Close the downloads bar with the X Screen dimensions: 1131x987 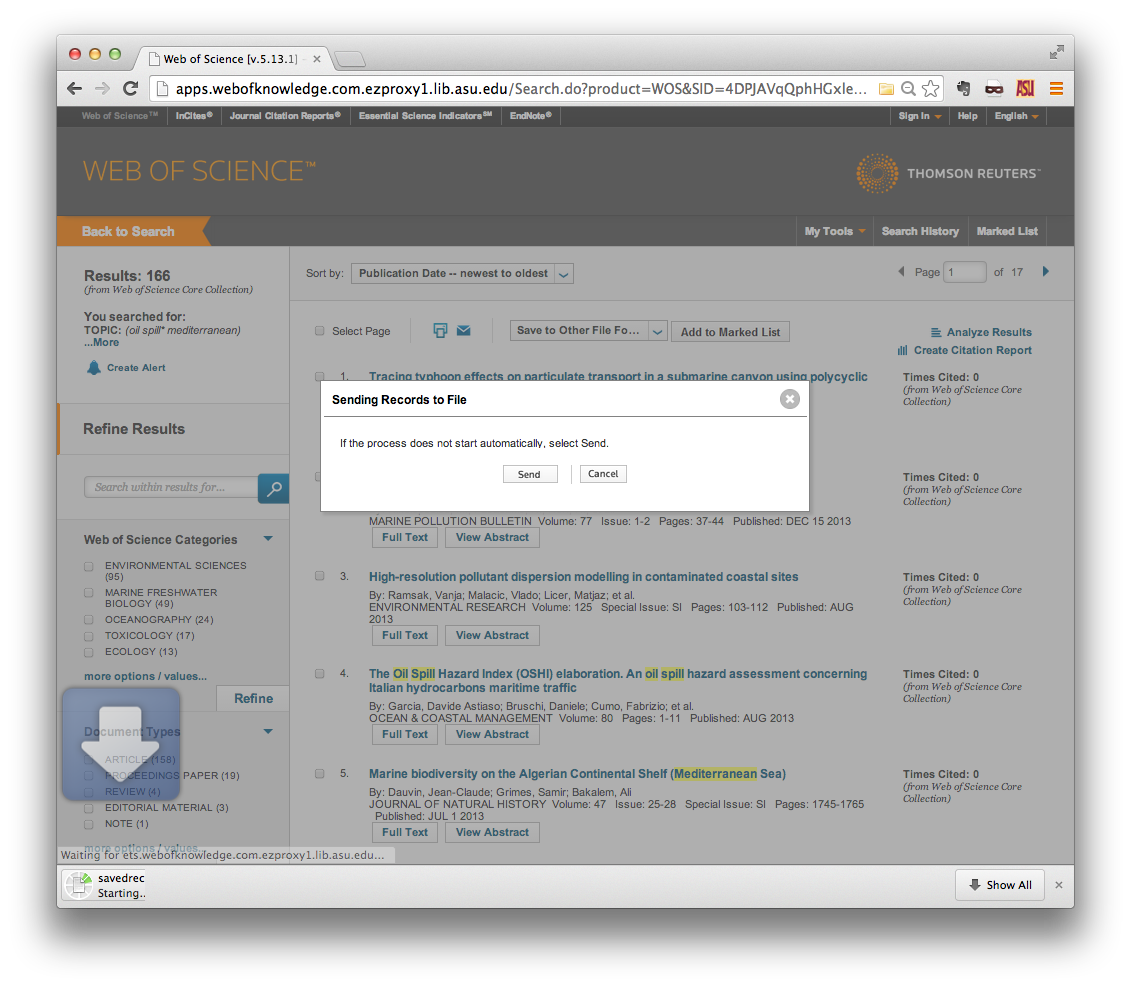(x=1059, y=885)
